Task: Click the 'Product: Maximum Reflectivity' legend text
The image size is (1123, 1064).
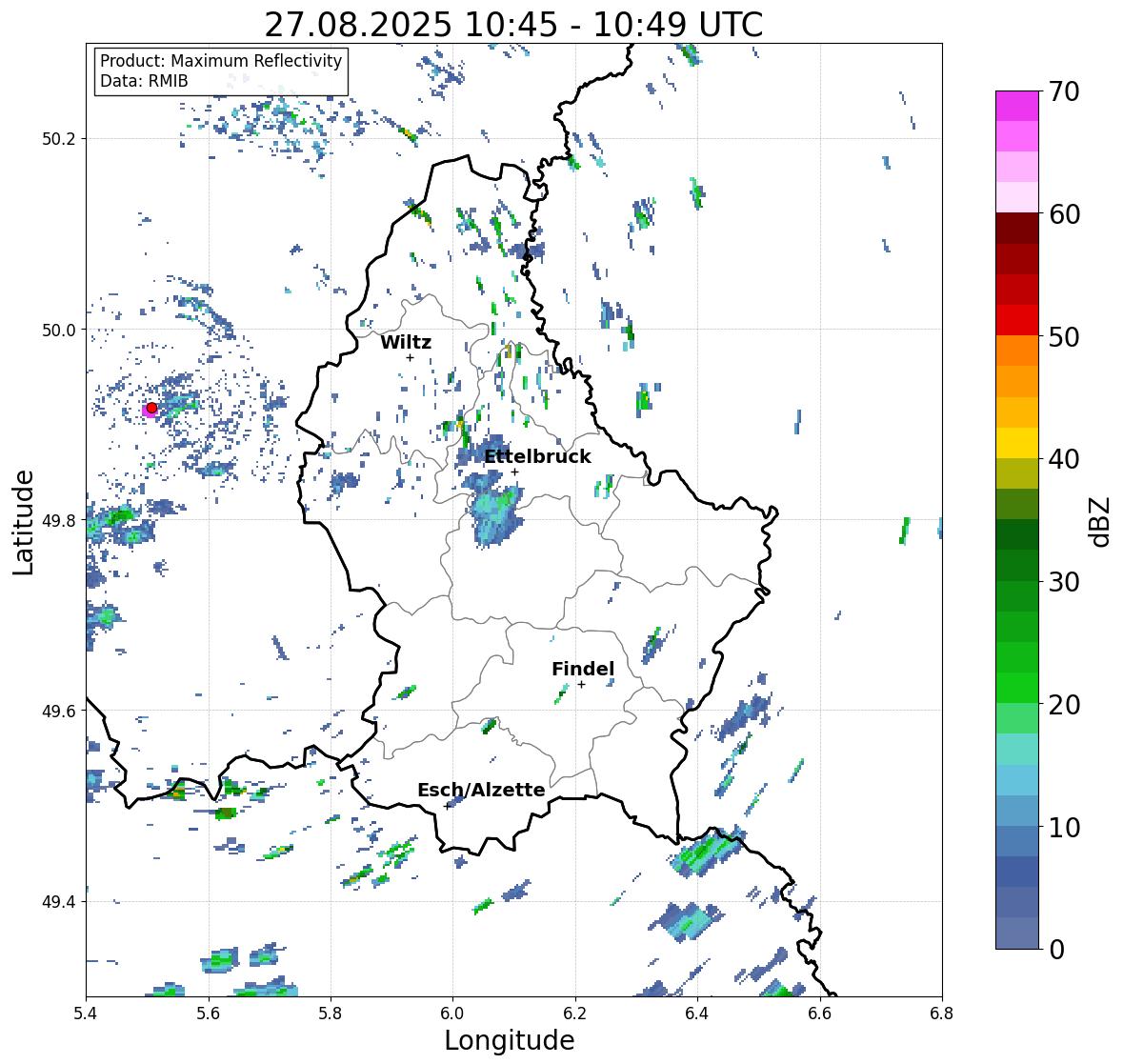Action: click(x=221, y=61)
